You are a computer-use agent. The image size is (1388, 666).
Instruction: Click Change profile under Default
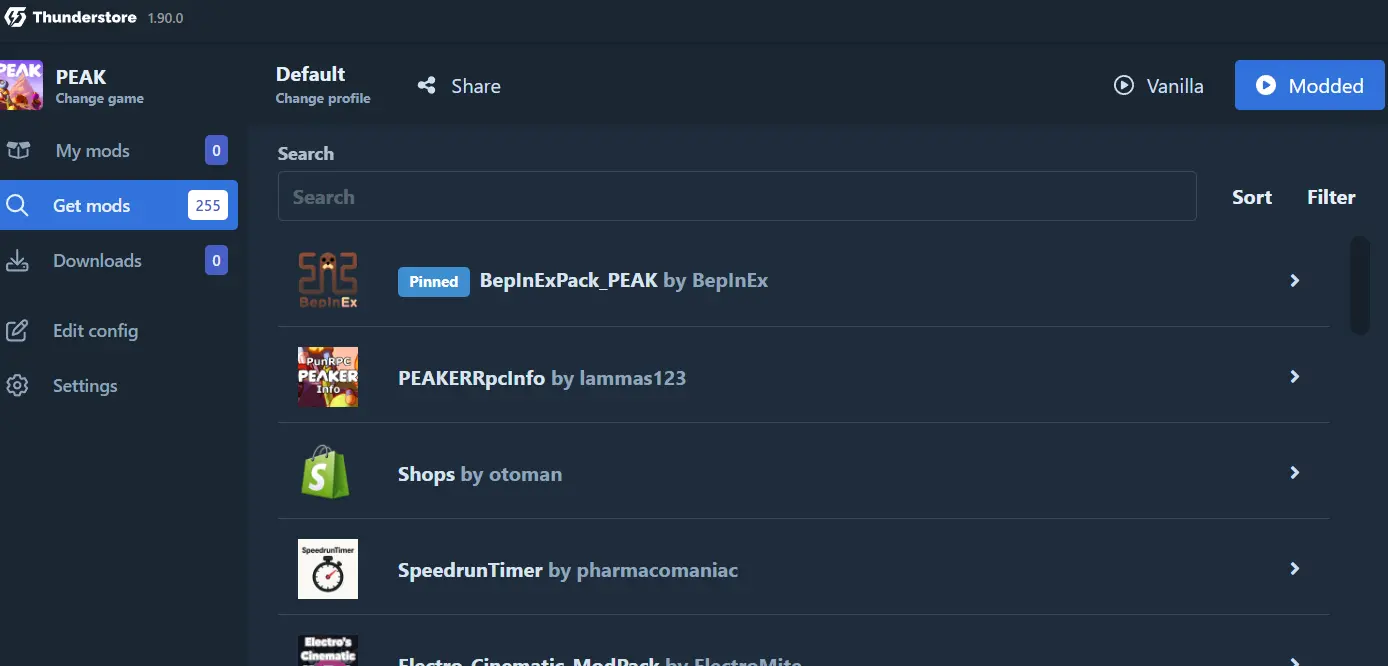click(323, 99)
